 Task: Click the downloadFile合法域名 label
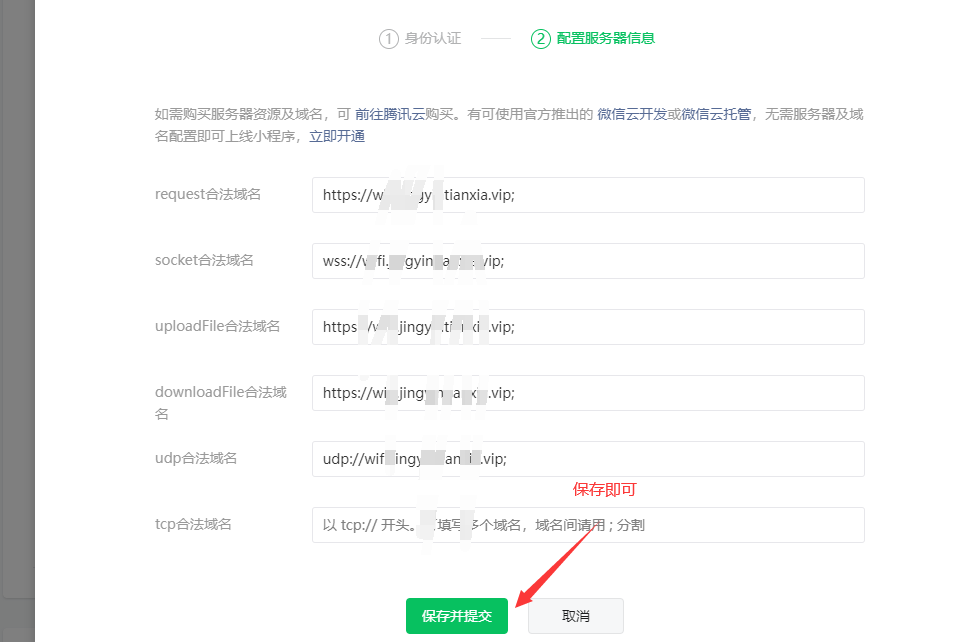click(221, 403)
